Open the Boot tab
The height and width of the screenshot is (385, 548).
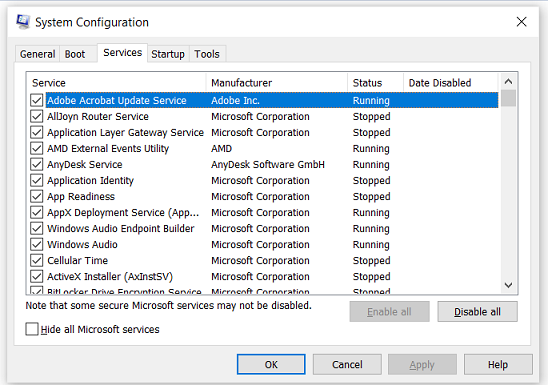(75, 54)
